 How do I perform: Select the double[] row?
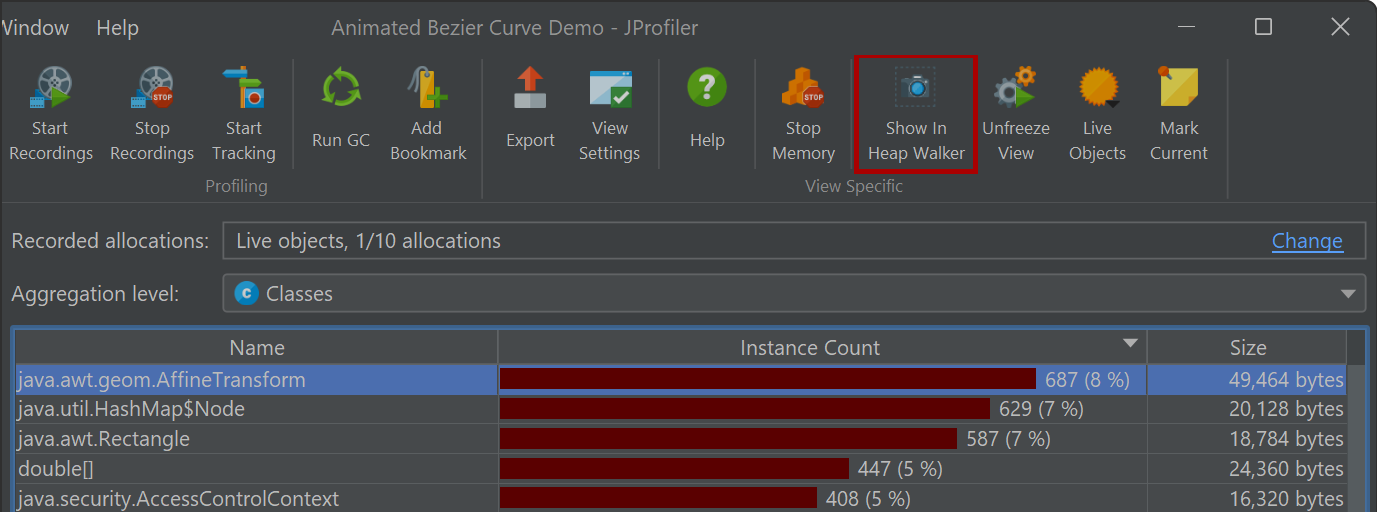[x=681, y=469]
